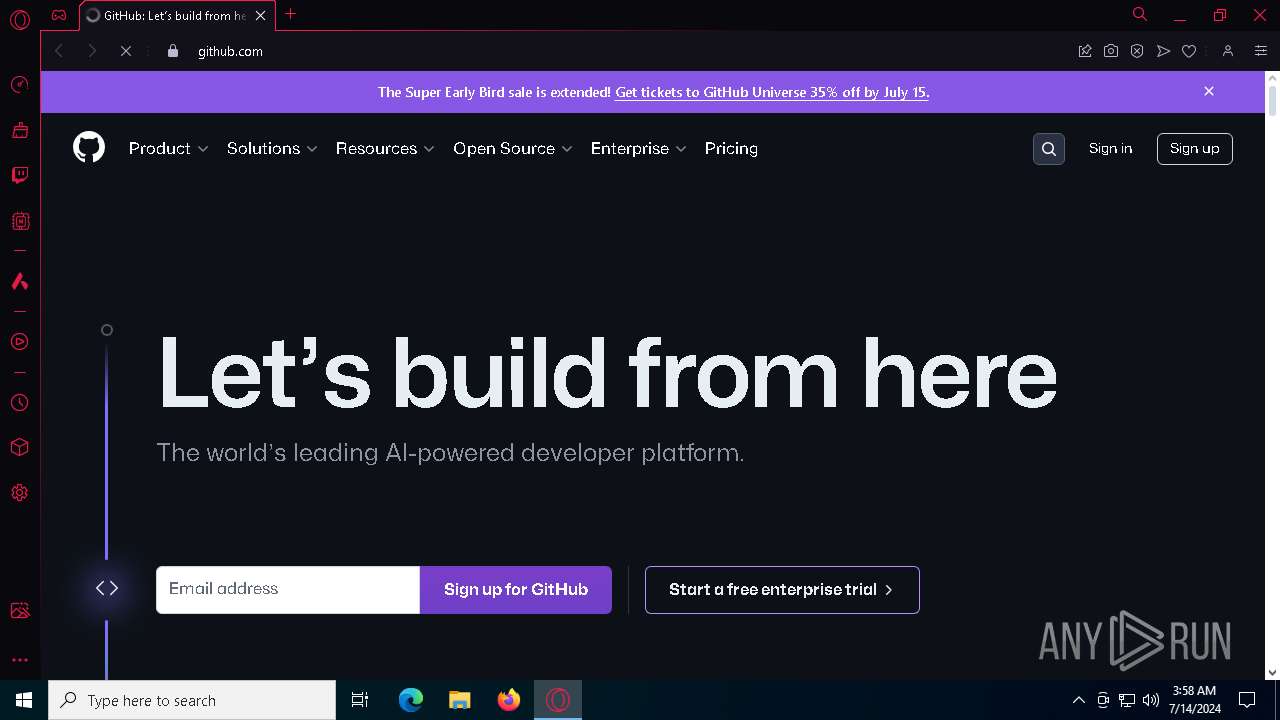Open File Explorer from taskbar
1280x720 pixels.
[x=460, y=700]
